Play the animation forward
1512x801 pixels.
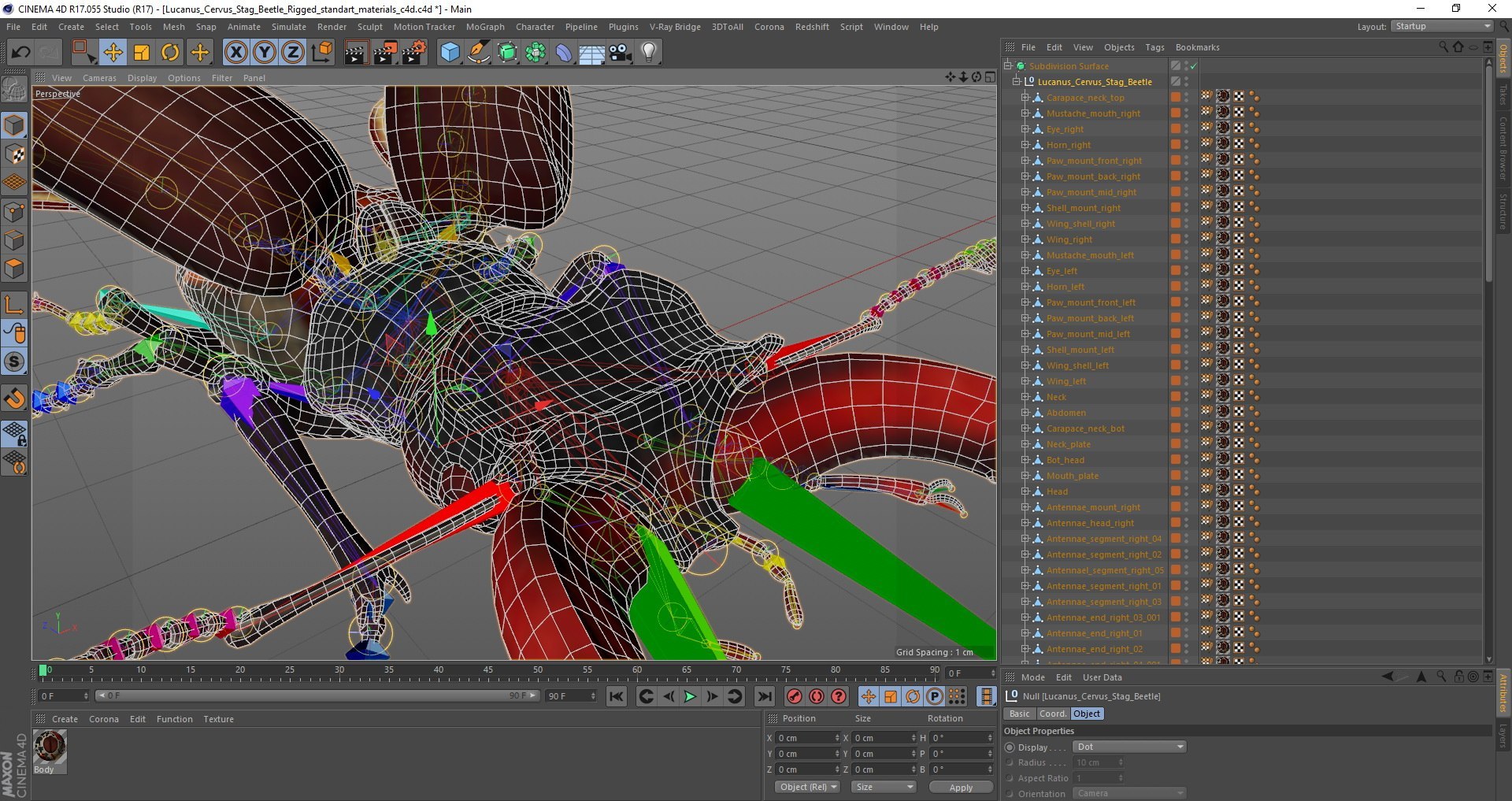coord(690,696)
